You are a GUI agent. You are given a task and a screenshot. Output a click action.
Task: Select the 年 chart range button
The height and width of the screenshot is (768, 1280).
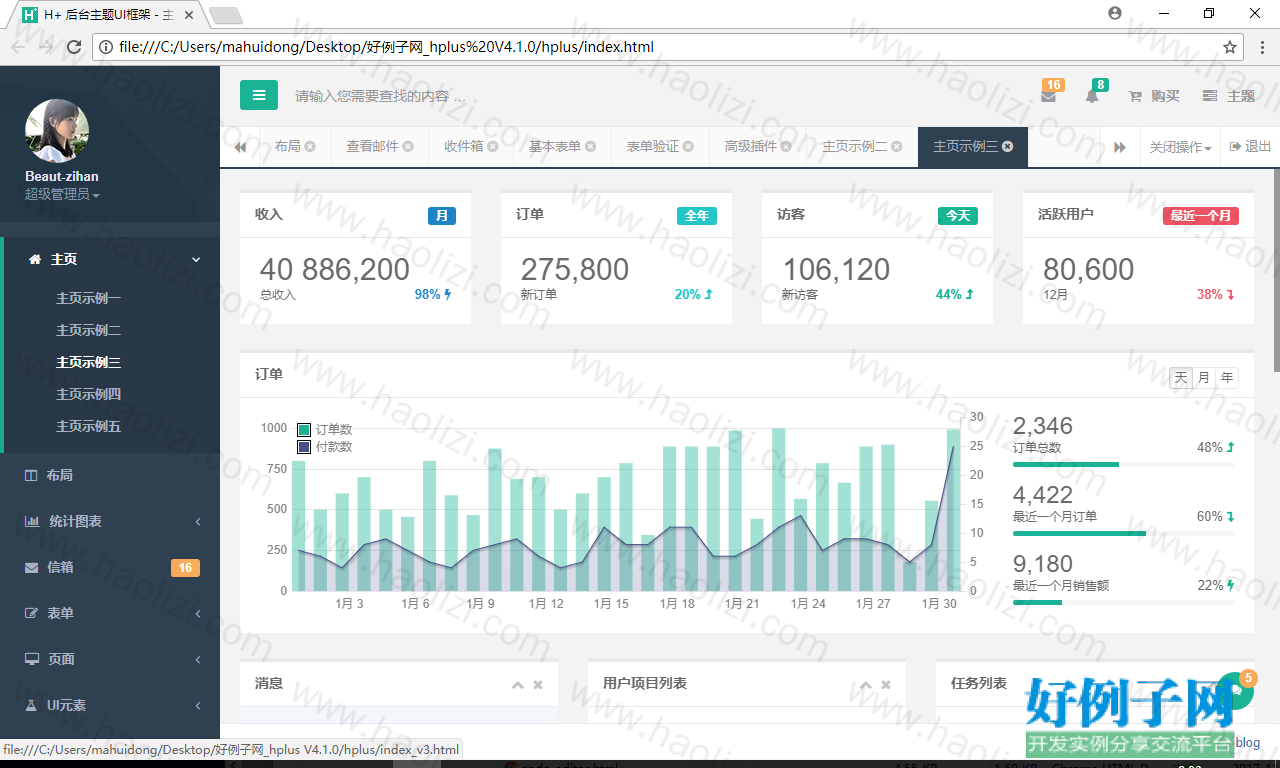pos(1227,378)
